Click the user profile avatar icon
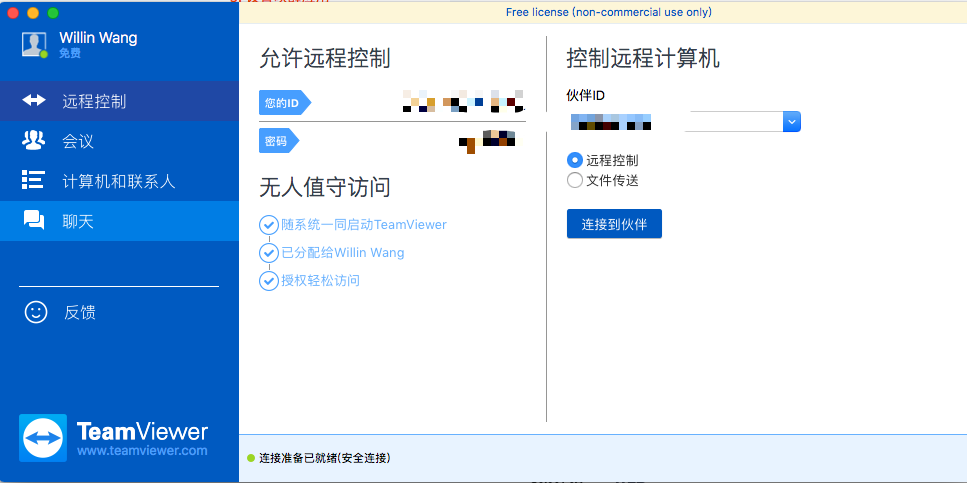 tap(35, 44)
